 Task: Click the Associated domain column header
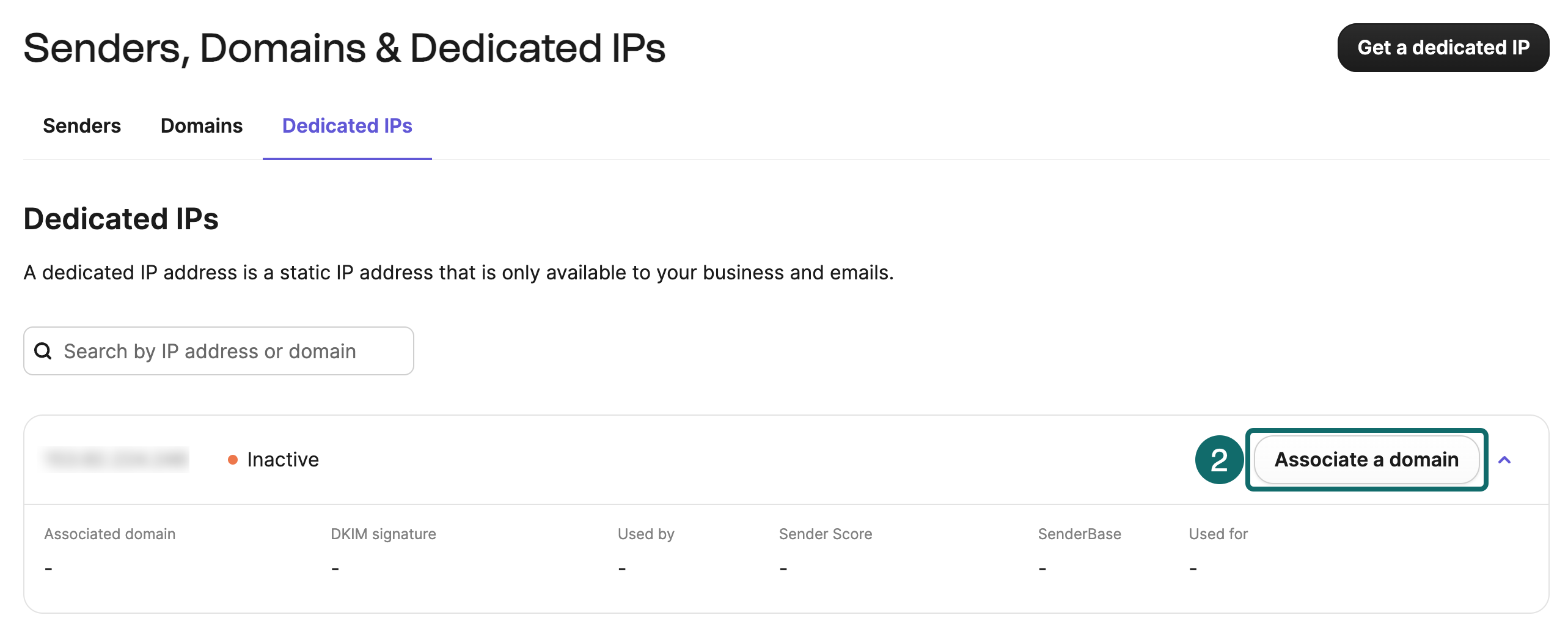(x=109, y=534)
